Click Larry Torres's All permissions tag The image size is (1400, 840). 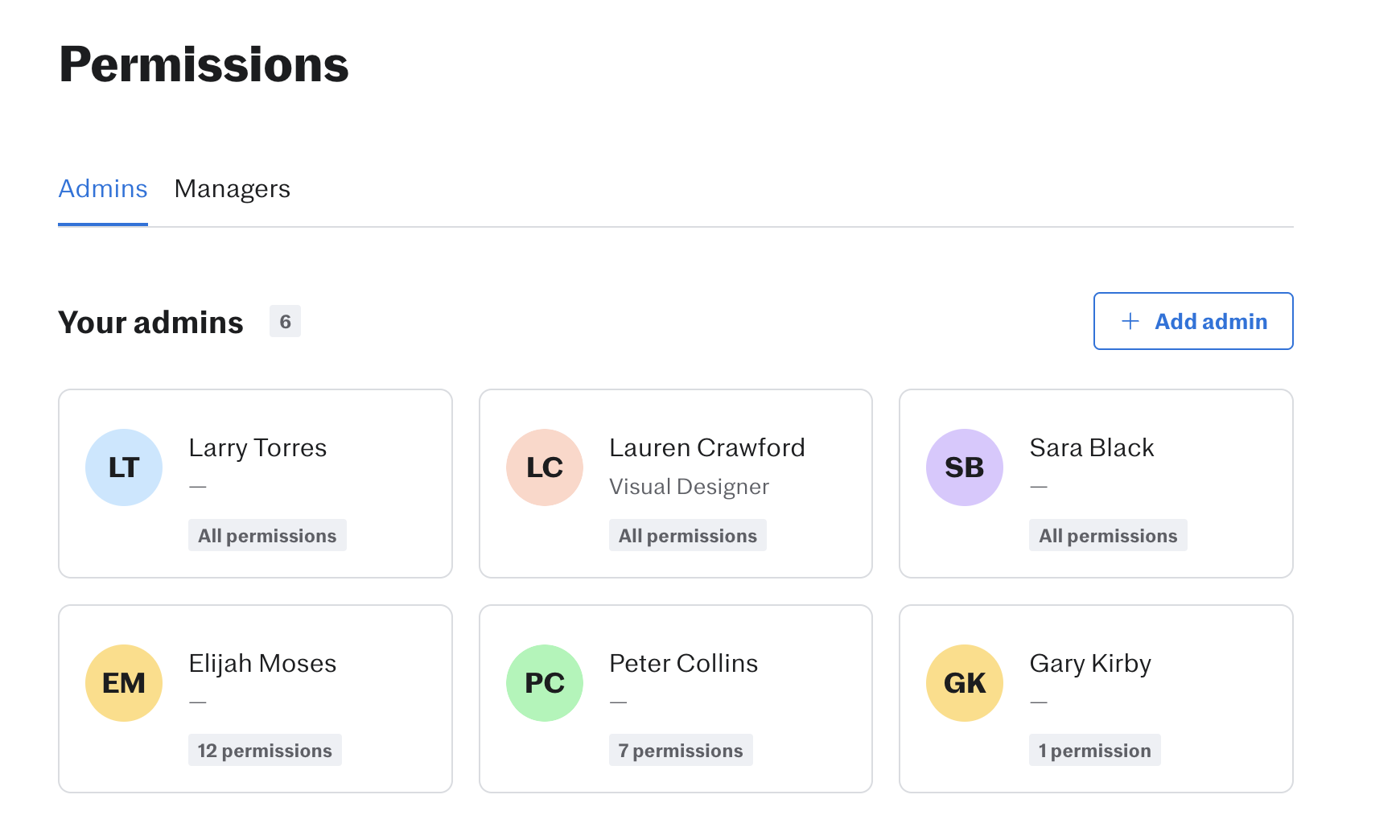click(x=267, y=536)
